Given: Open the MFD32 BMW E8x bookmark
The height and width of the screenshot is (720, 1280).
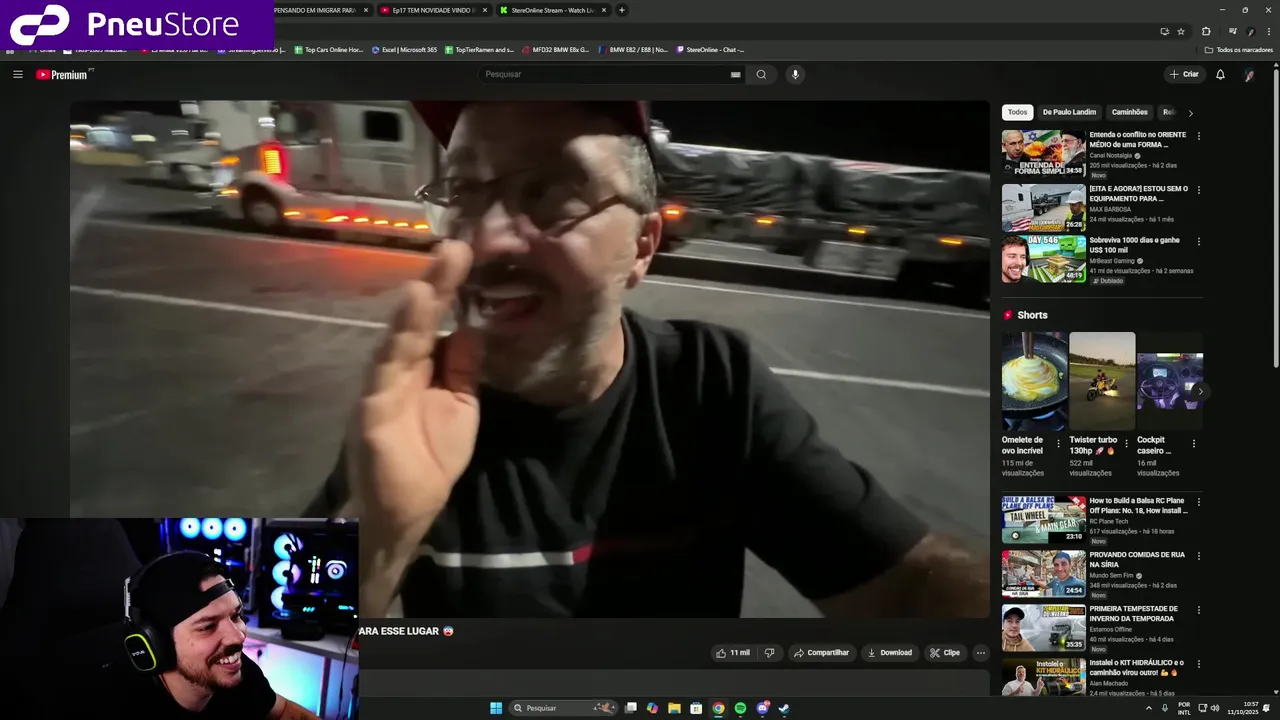Looking at the screenshot, I should (555, 49).
